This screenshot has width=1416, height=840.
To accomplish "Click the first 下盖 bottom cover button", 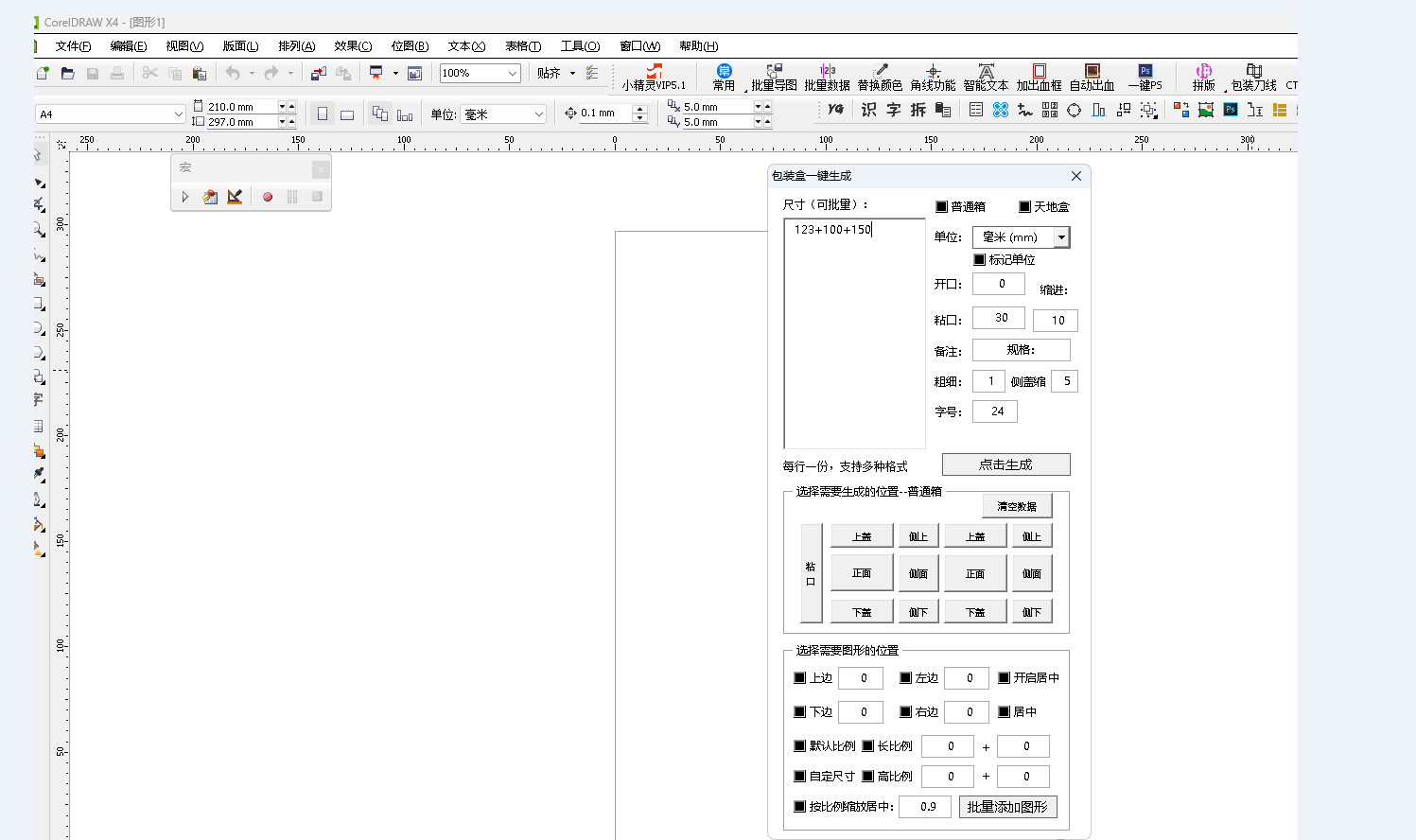I will click(x=862, y=612).
